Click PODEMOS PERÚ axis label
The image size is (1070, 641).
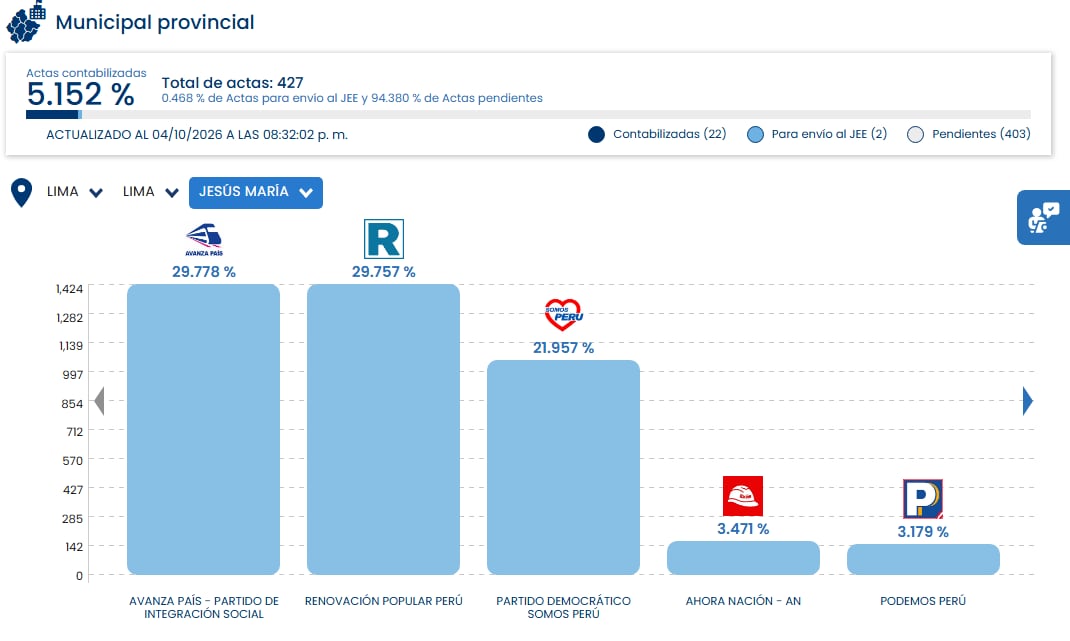point(923,601)
